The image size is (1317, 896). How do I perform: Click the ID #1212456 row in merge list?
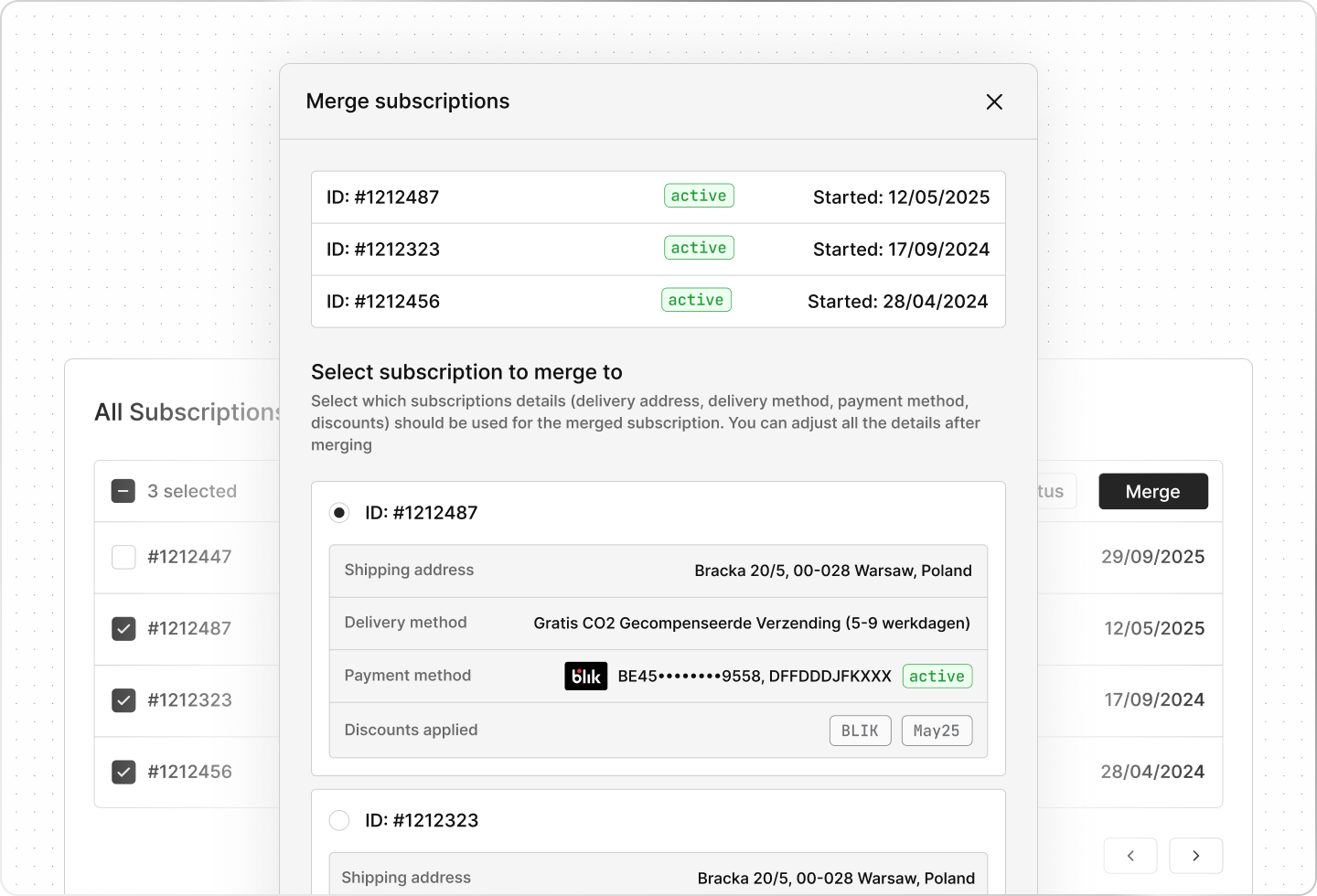[658, 302]
